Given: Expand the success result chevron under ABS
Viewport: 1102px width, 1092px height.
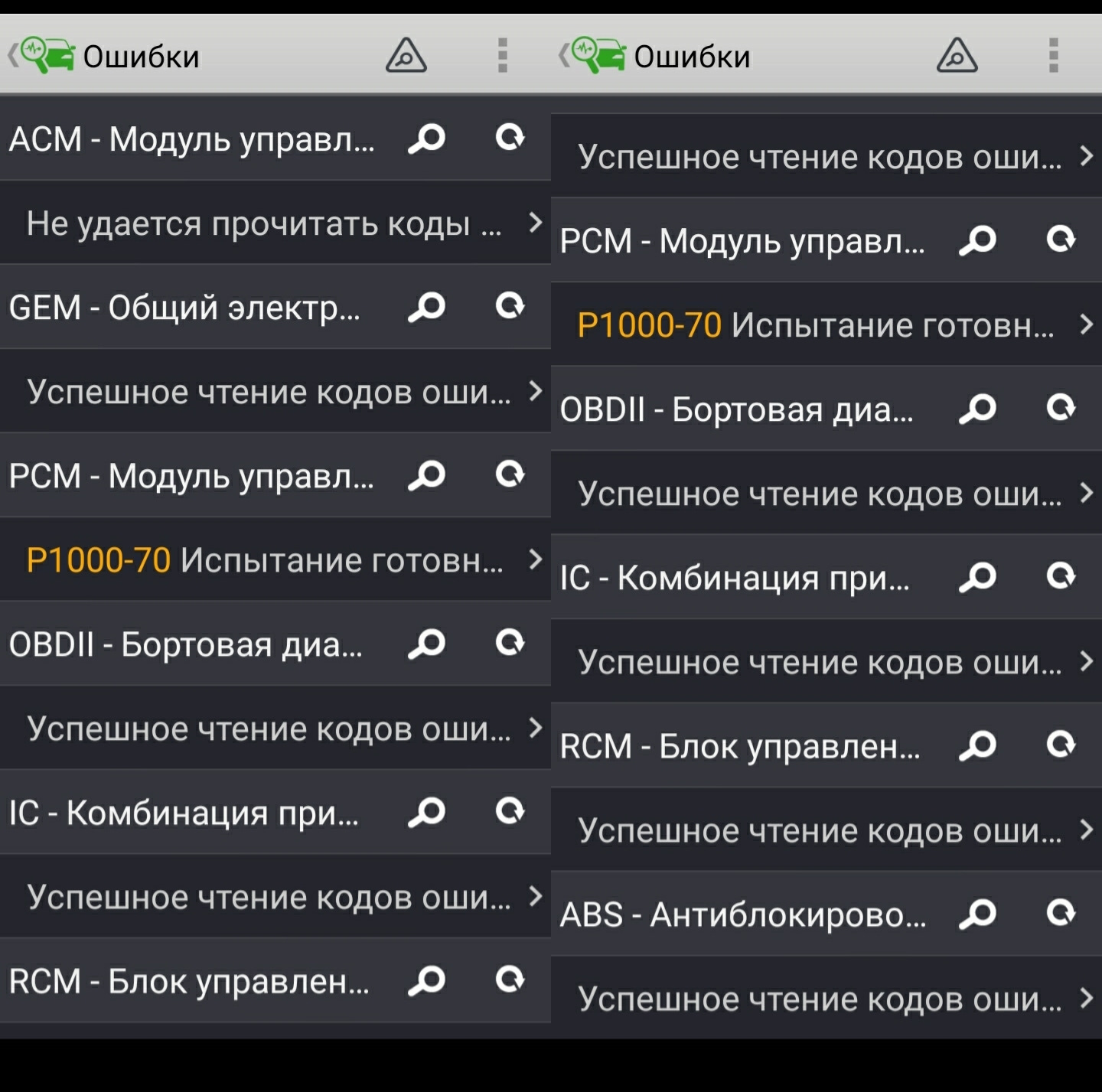Looking at the screenshot, I should tap(1086, 998).
